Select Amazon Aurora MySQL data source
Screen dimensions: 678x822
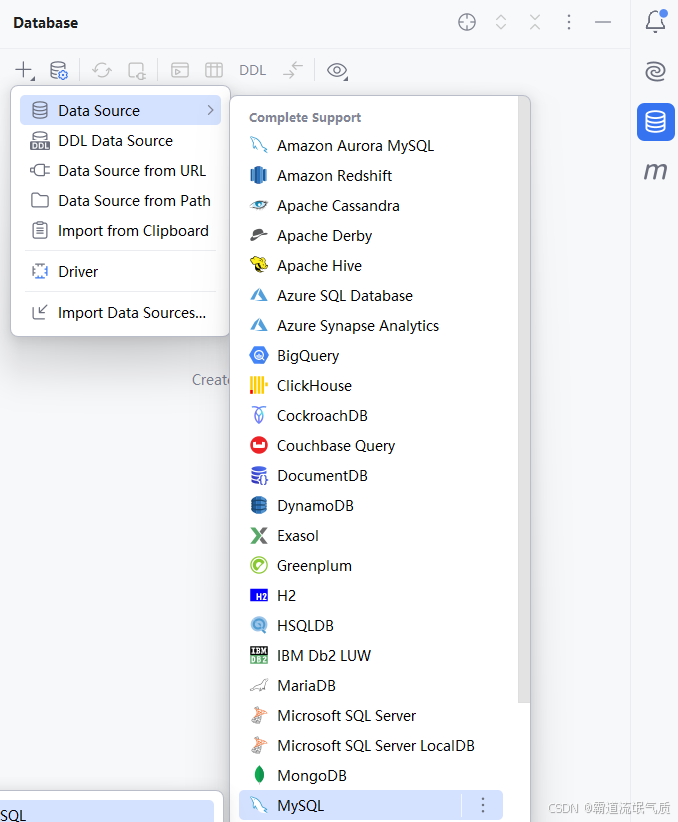[371, 146]
